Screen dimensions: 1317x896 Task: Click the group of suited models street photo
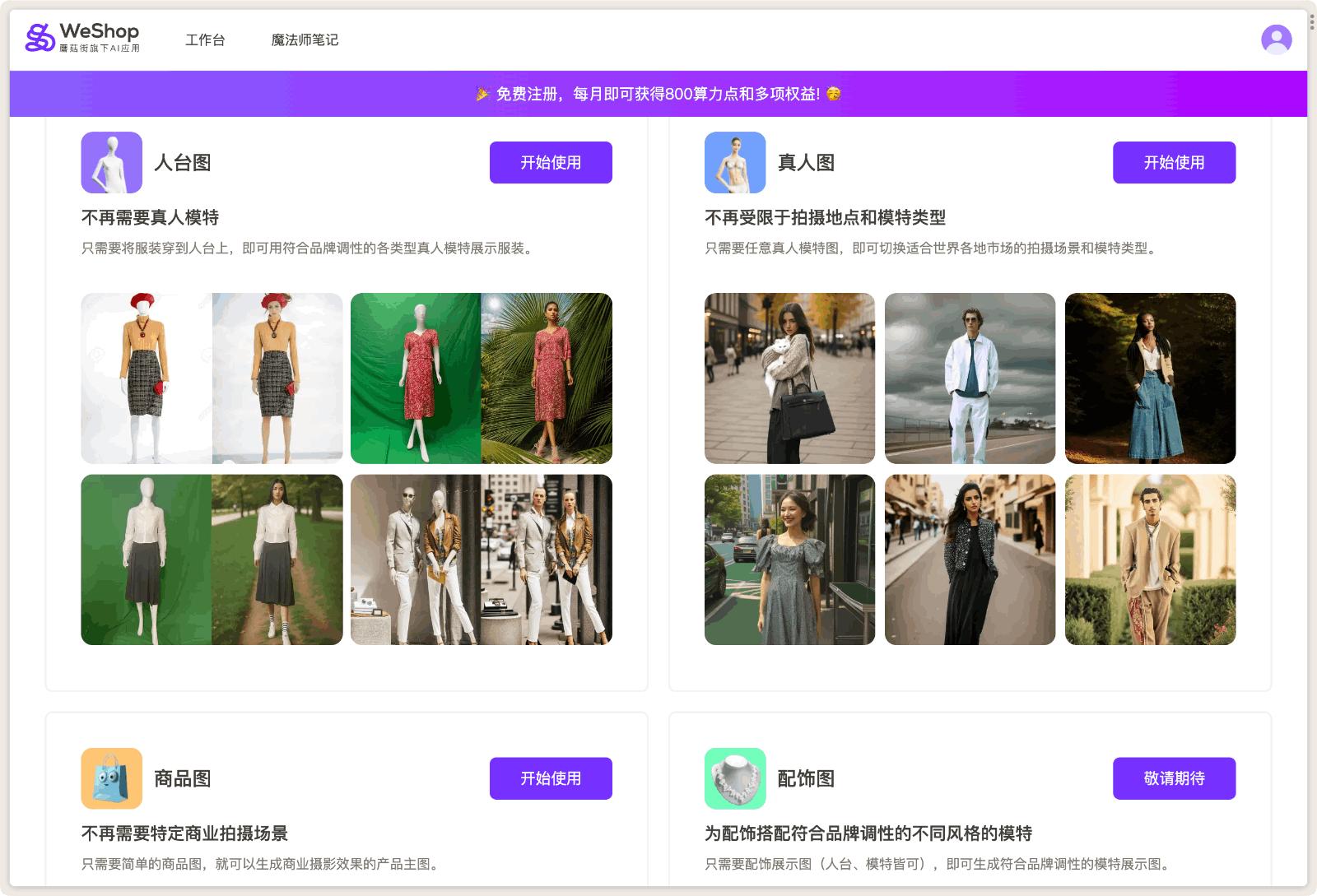pos(482,560)
